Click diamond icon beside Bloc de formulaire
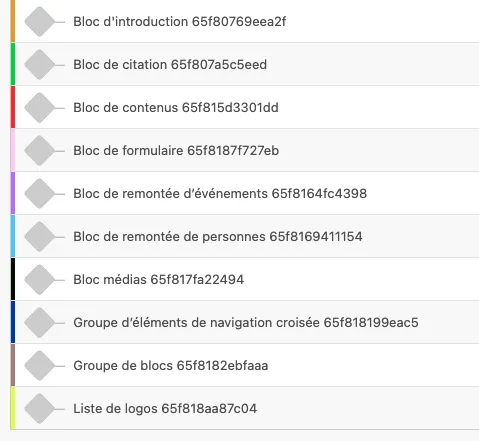The image size is (479, 441). 39,151
